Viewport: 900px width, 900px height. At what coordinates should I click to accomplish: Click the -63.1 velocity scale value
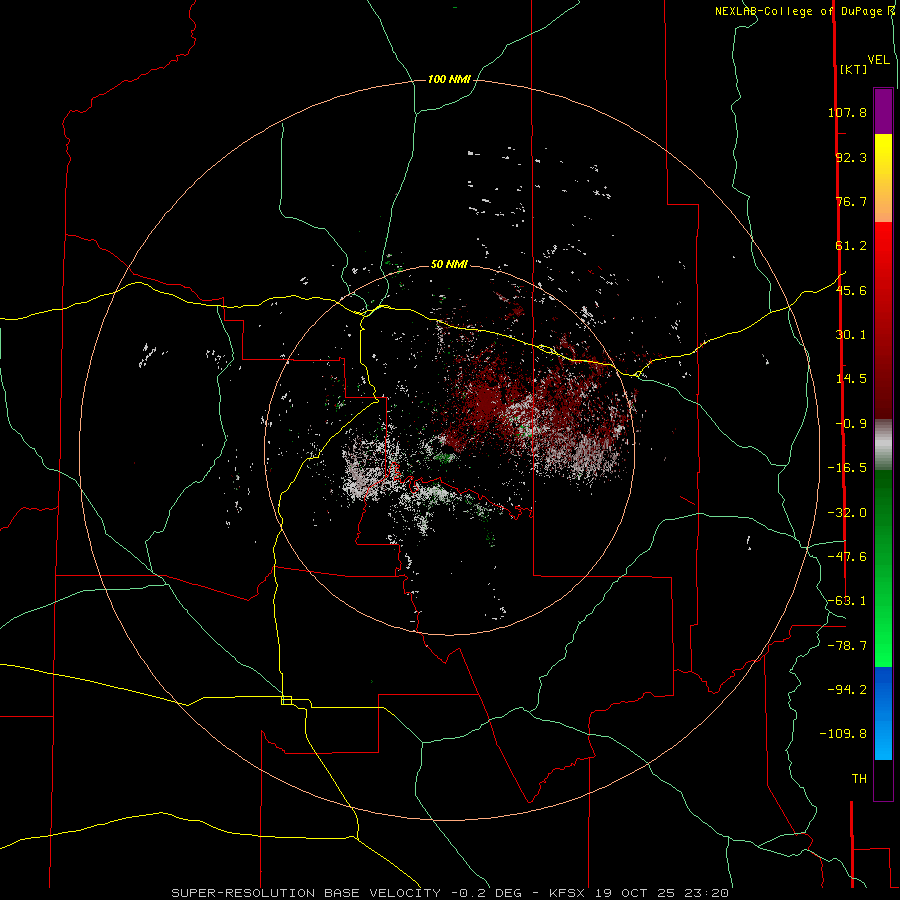(847, 601)
